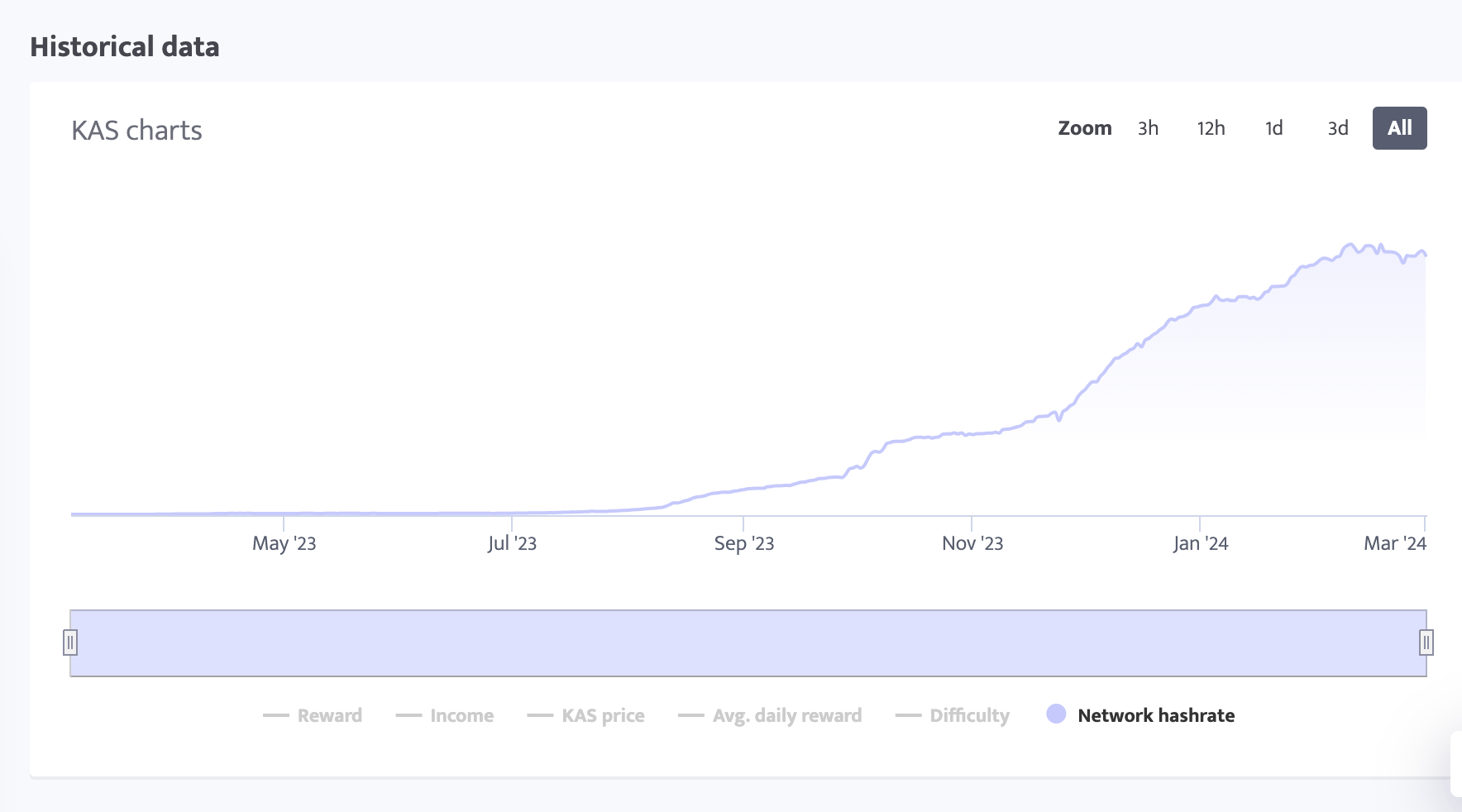Click the Network hashrate legend dot
Image resolution: width=1462 pixels, height=812 pixels.
[x=1057, y=714]
